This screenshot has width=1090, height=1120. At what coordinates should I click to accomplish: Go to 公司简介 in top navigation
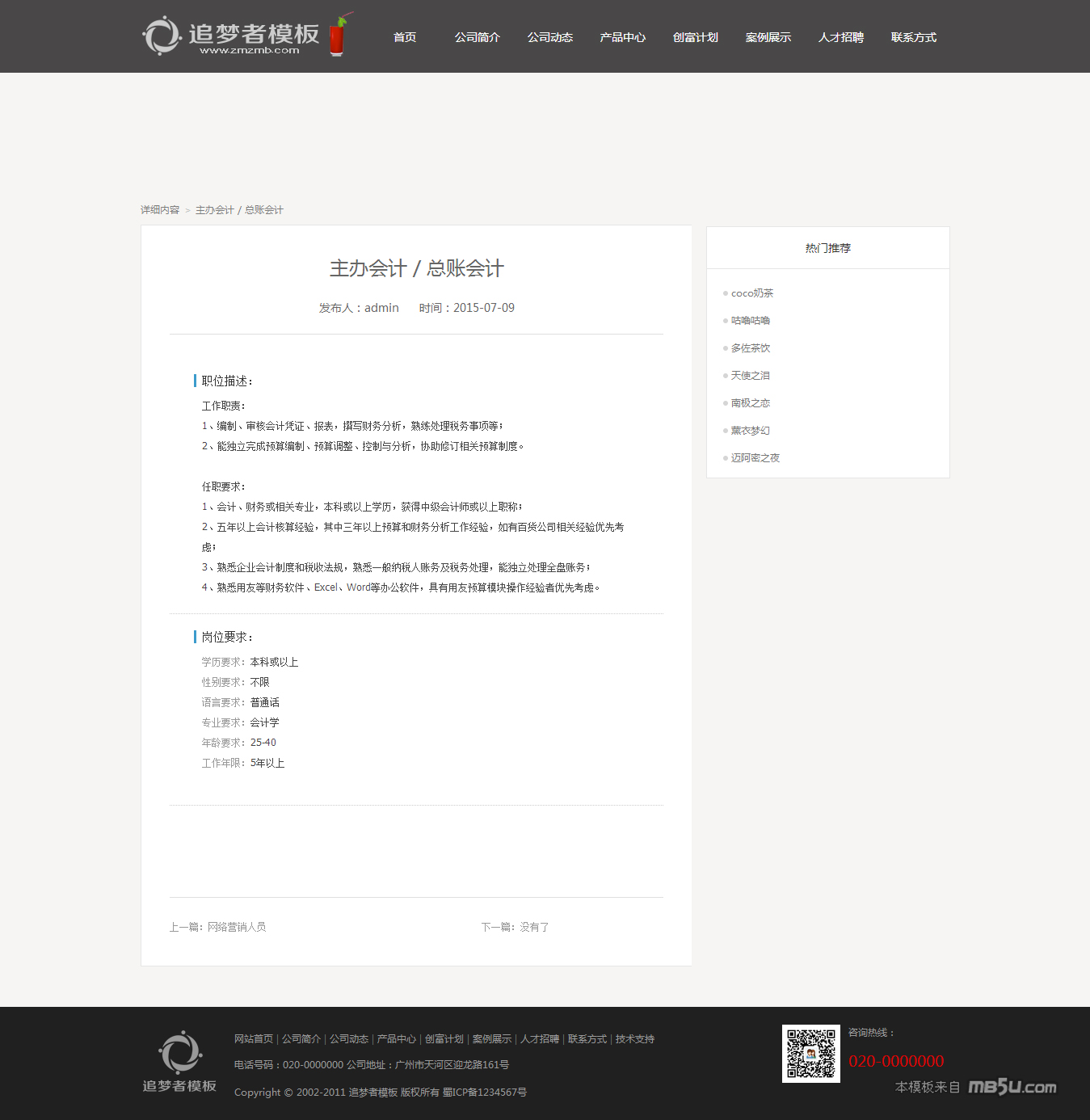coord(477,37)
